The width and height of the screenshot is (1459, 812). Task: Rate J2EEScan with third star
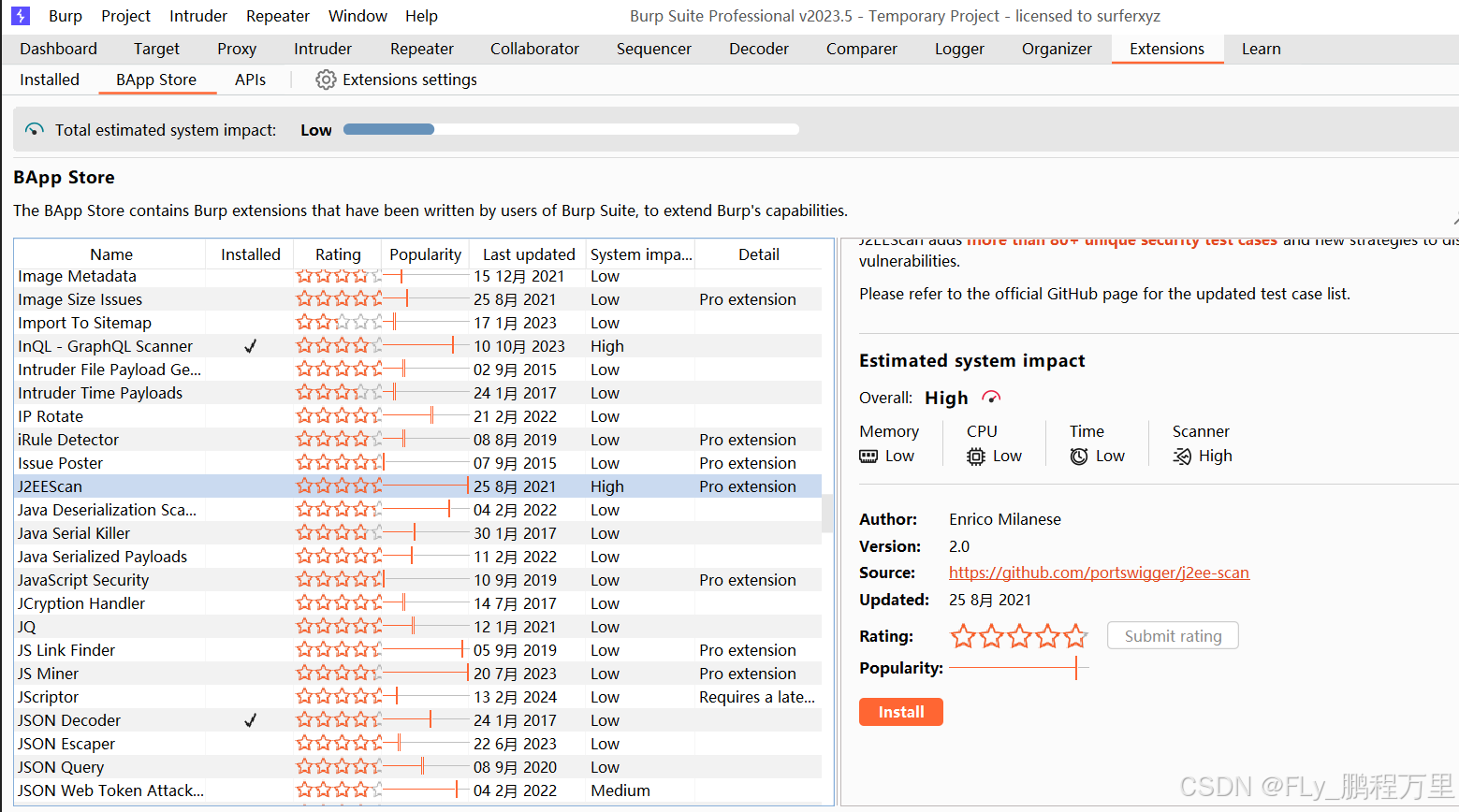1019,637
